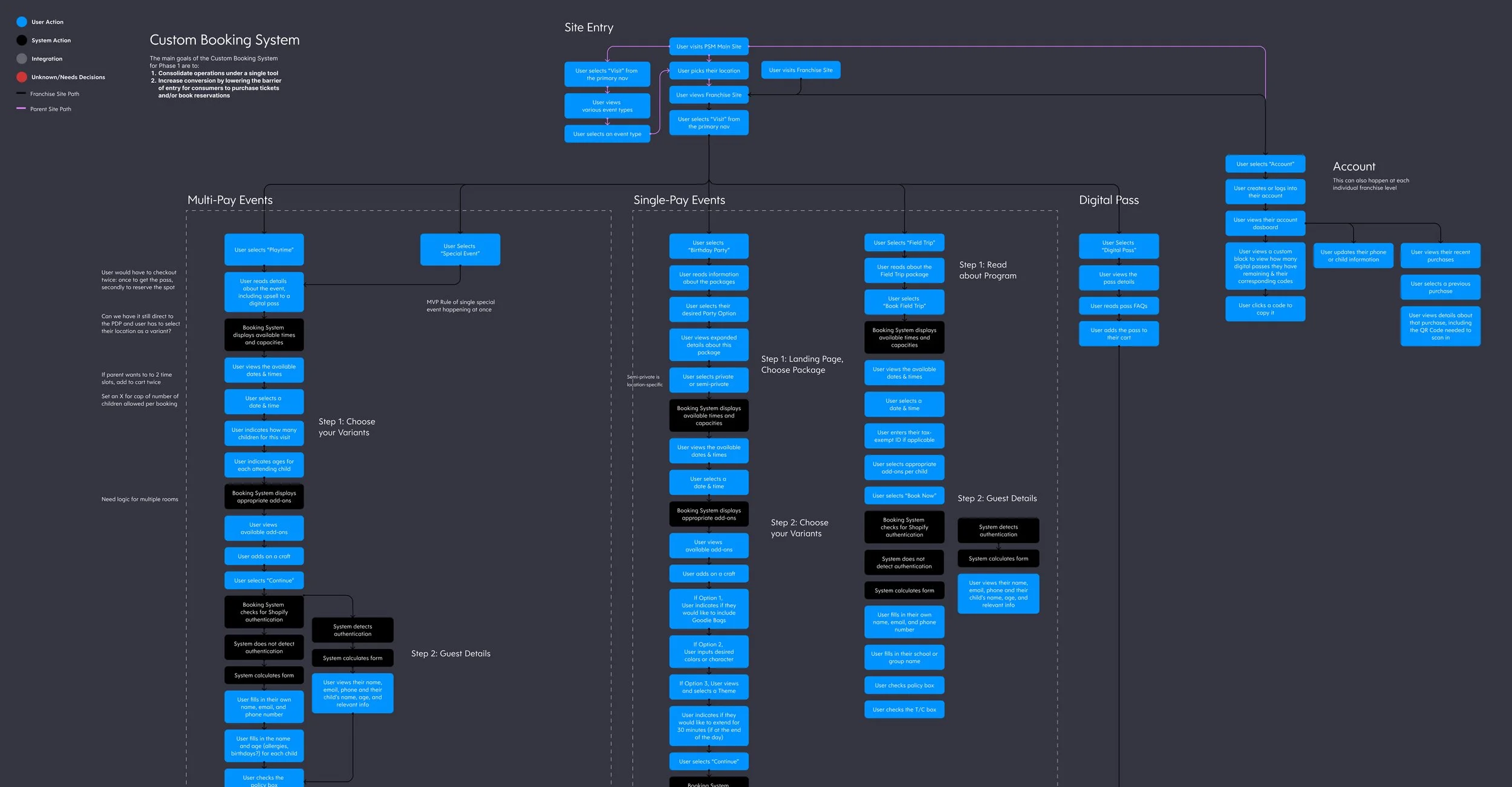Click the blue User Action legend dot
This screenshot has height=787, width=1512.
point(22,22)
